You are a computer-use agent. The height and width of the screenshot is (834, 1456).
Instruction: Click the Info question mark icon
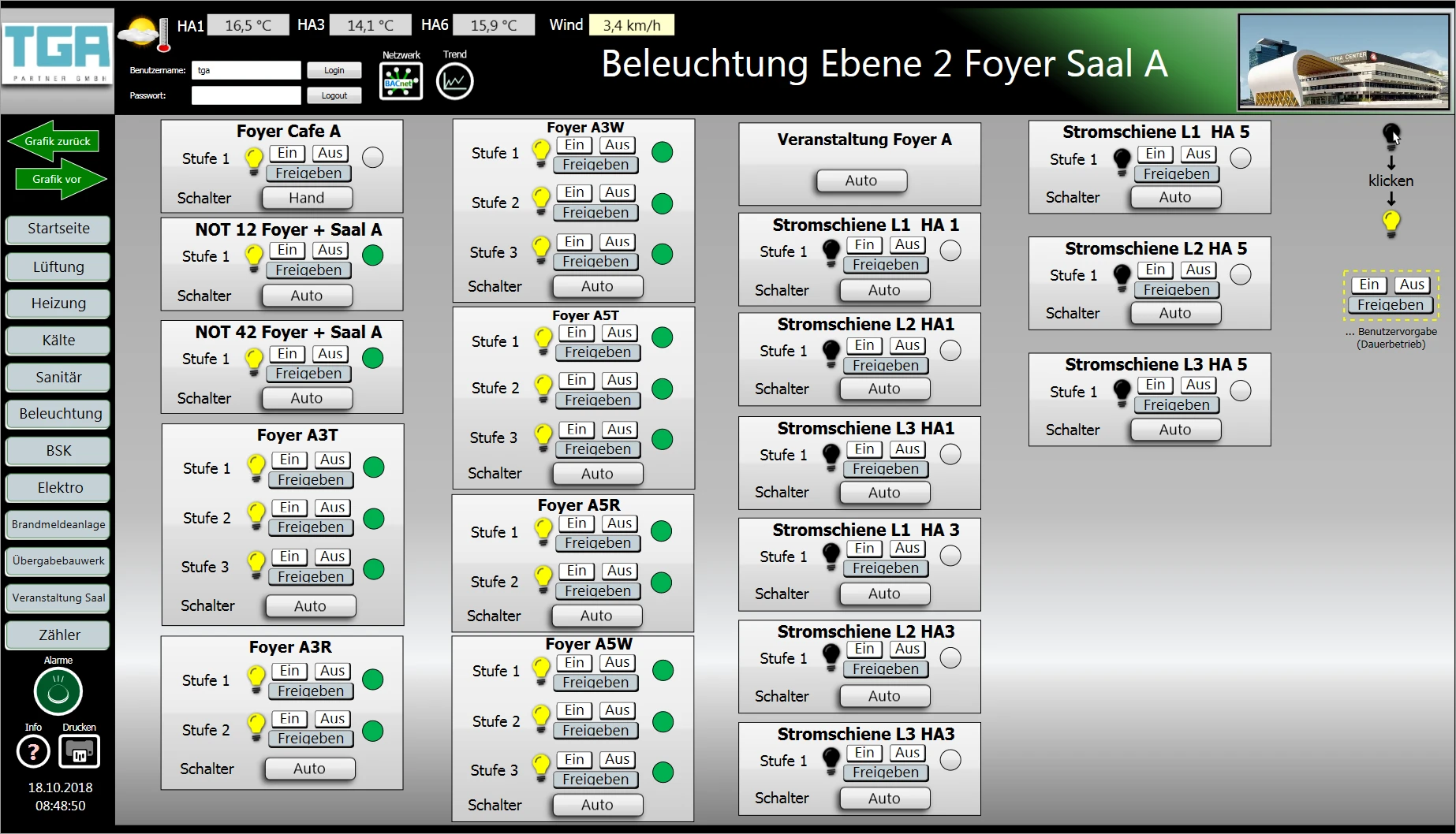33,752
